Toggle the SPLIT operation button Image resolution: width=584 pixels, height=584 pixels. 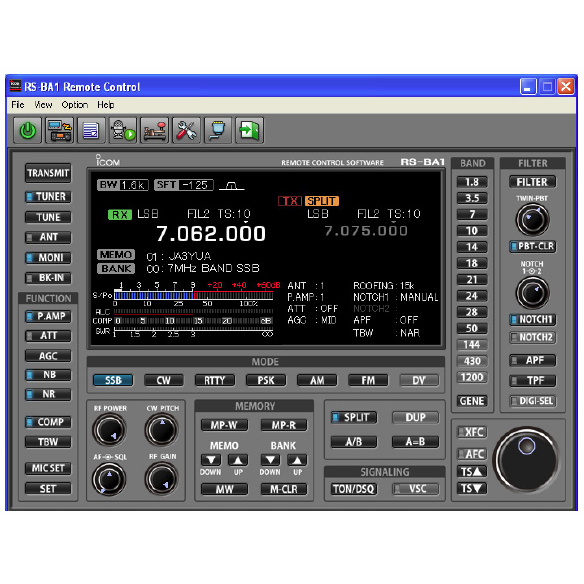354,417
